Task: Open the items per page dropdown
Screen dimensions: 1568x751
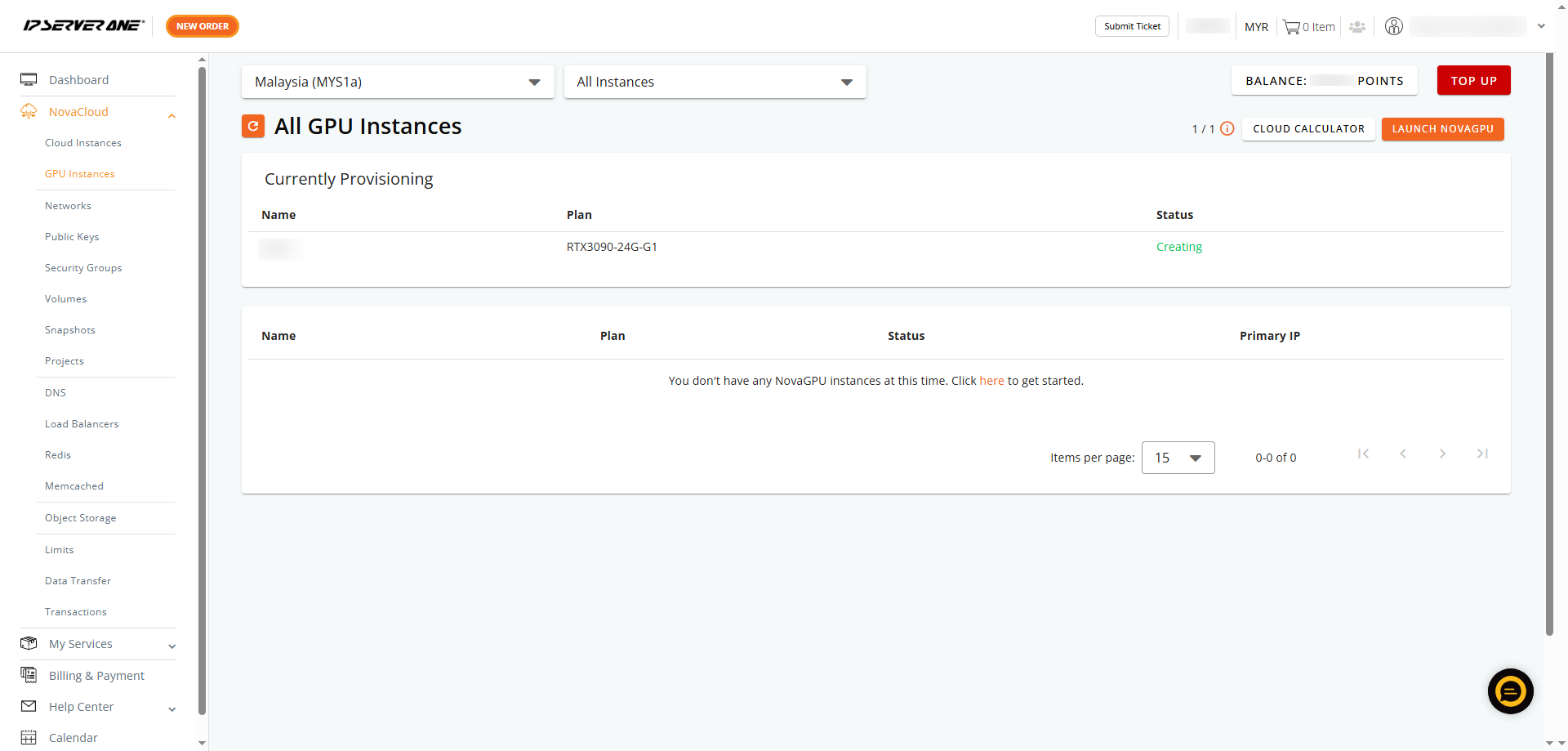Action: tap(1178, 458)
